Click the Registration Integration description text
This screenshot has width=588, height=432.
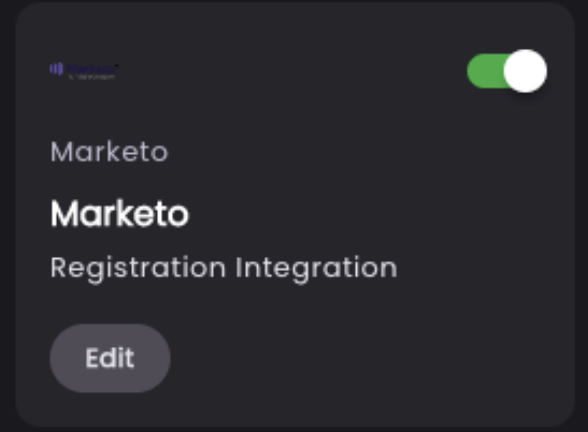click(x=224, y=268)
